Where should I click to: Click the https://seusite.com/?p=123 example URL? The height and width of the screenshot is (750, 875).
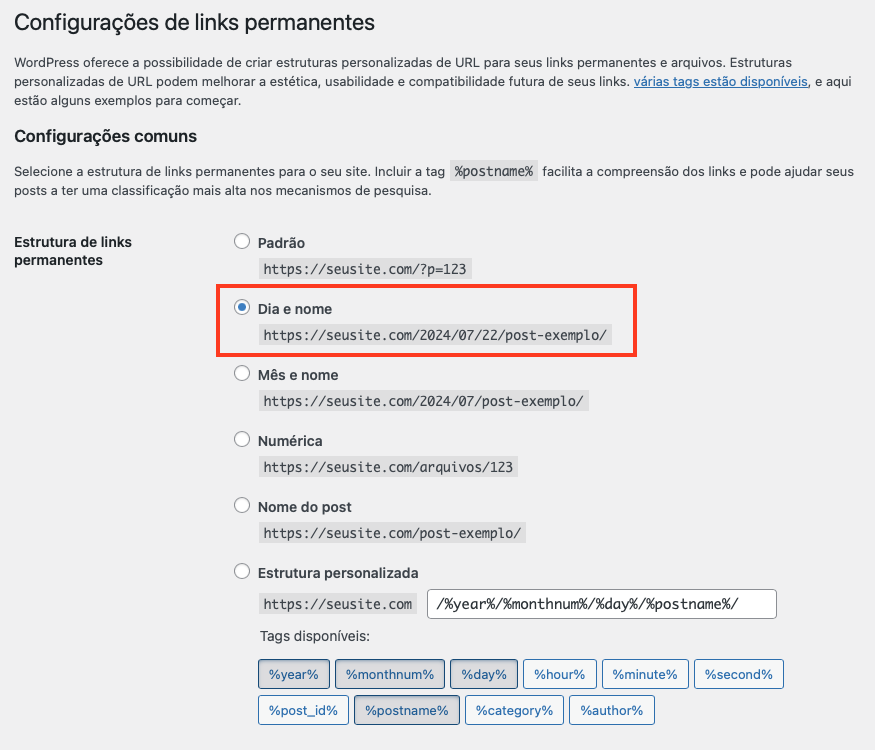pyautogui.click(x=365, y=268)
